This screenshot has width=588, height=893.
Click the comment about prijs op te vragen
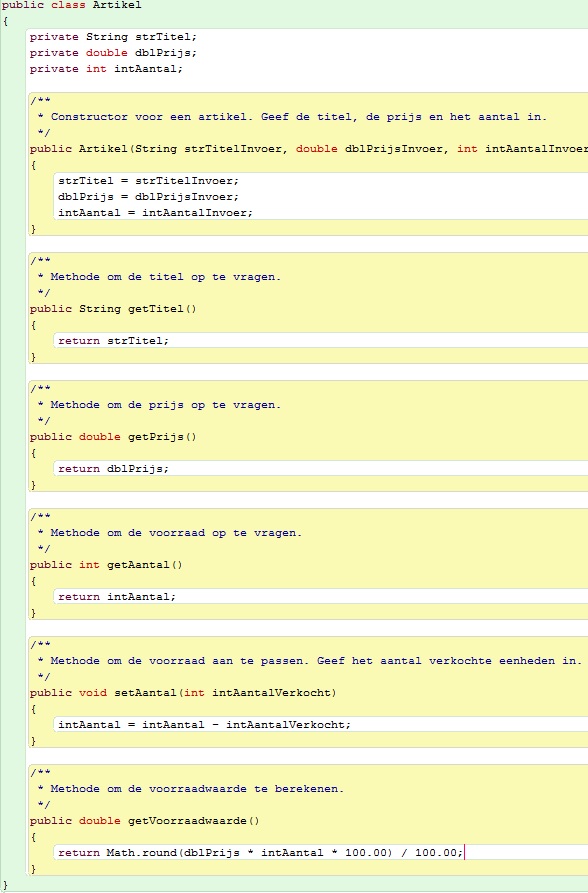[159, 405]
